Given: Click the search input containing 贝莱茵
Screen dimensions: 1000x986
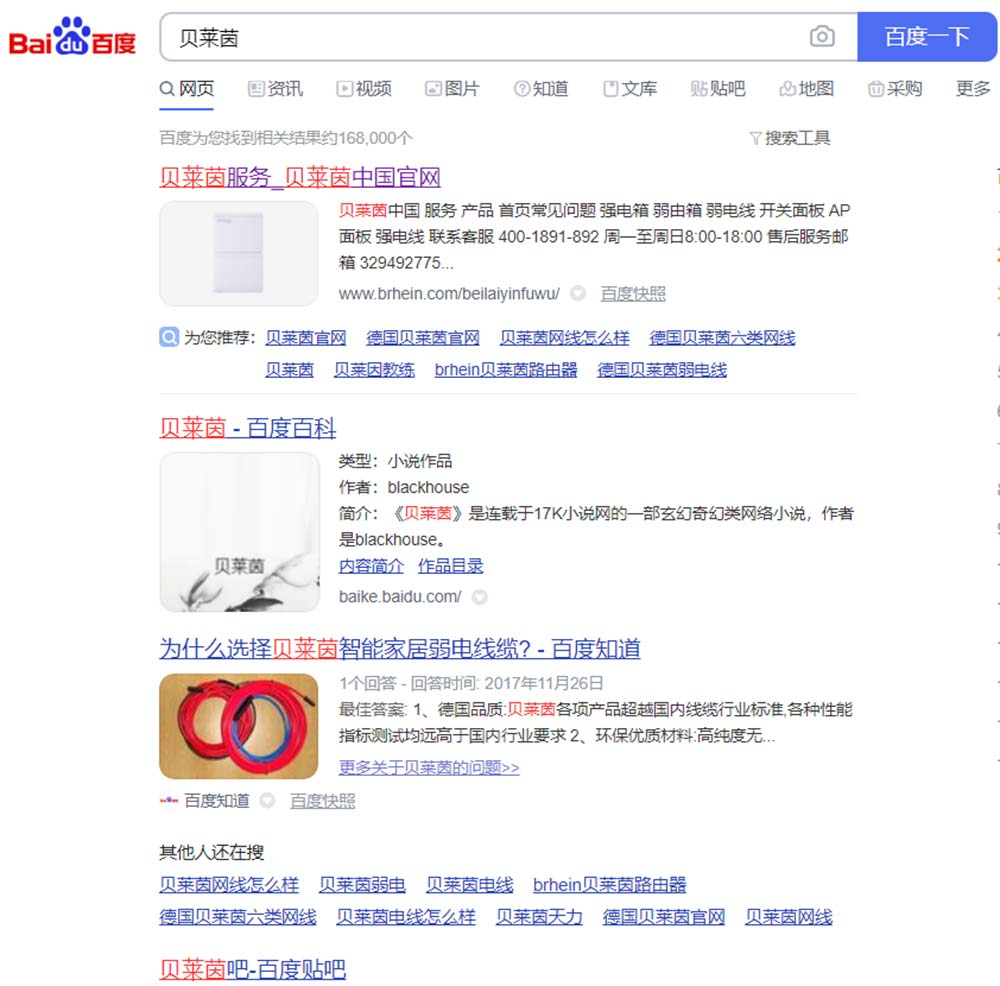Looking at the screenshot, I should click(485, 37).
